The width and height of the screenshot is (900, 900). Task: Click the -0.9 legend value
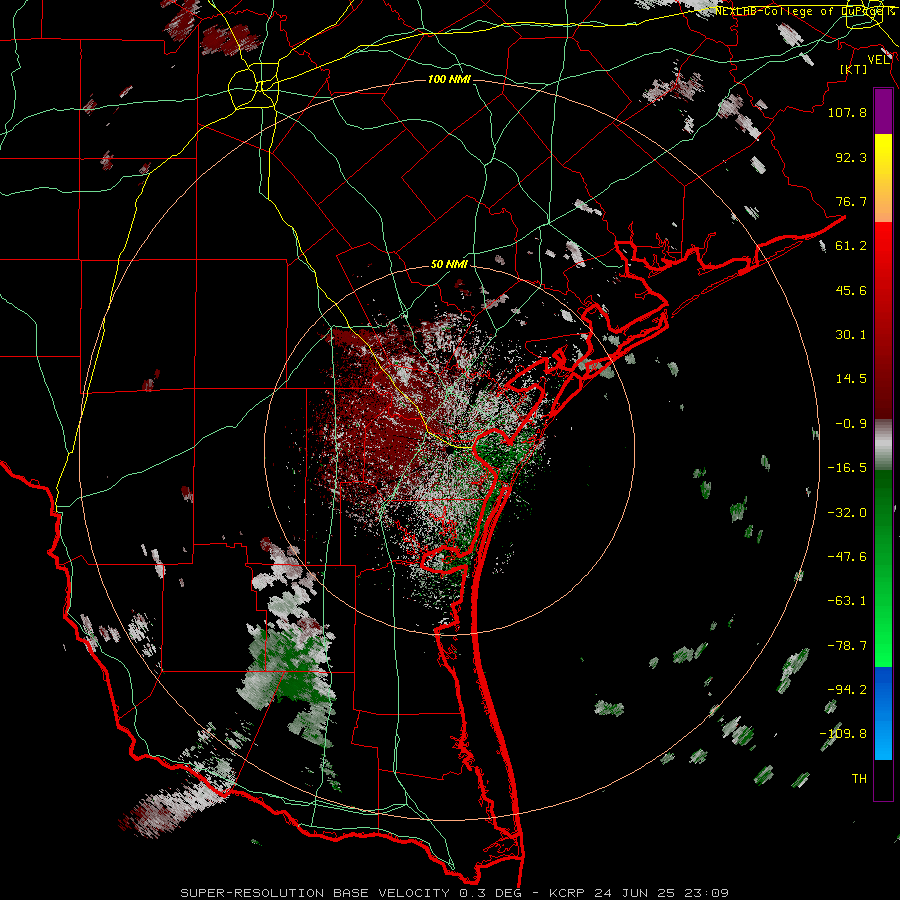(851, 424)
